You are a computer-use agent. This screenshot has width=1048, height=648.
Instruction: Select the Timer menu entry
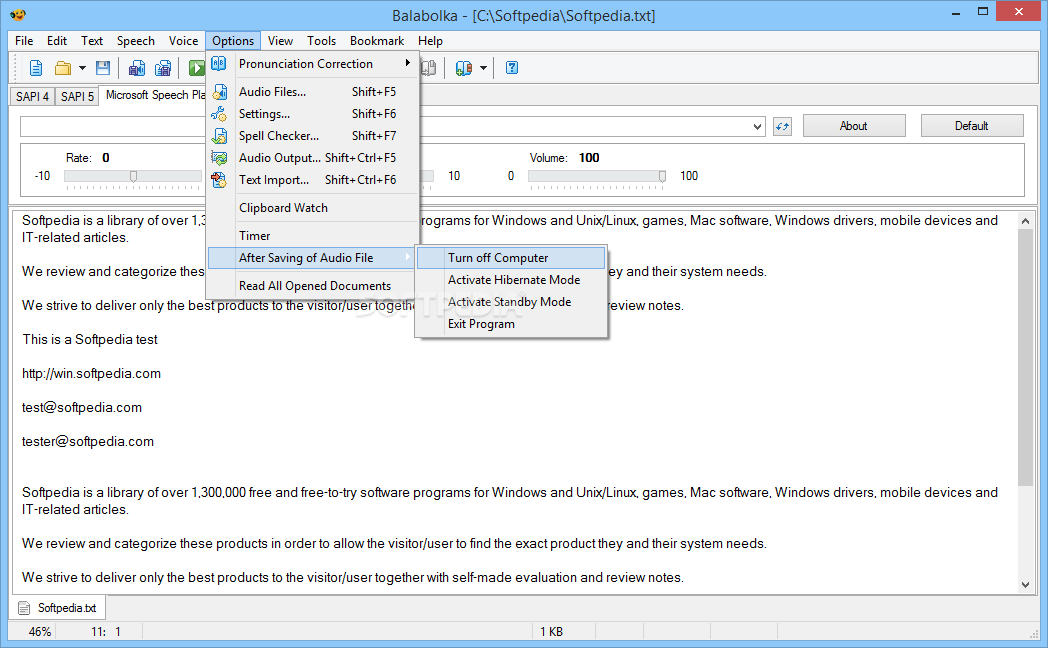tap(313, 236)
